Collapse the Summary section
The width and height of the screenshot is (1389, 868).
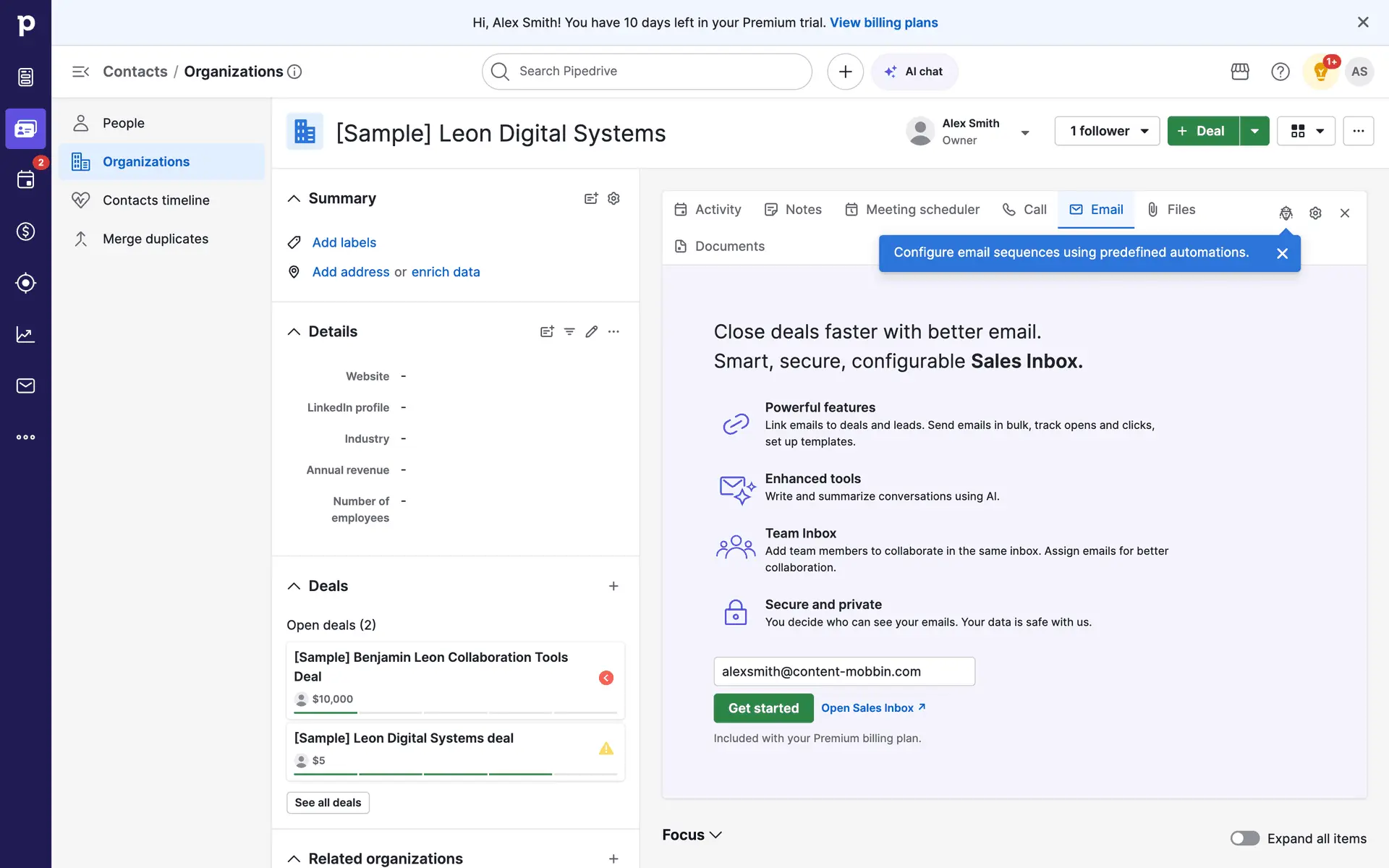click(294, 198)
